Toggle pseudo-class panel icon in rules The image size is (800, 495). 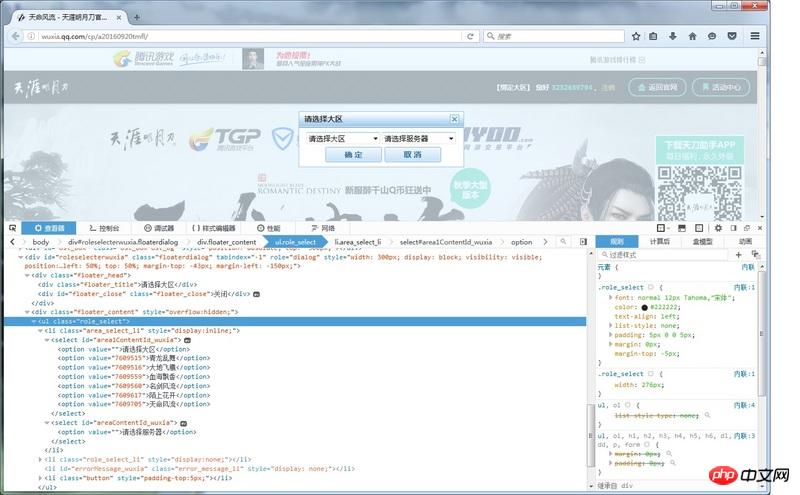(755, 254)
